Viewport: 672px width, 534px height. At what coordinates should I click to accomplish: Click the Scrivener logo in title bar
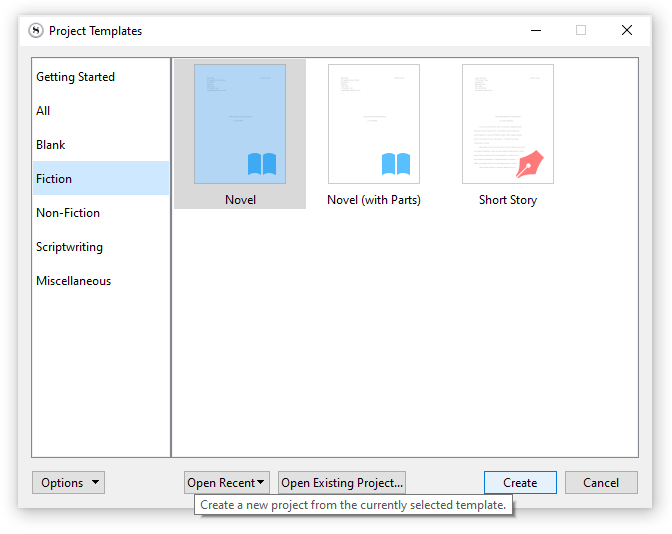(x=36, y=31)
